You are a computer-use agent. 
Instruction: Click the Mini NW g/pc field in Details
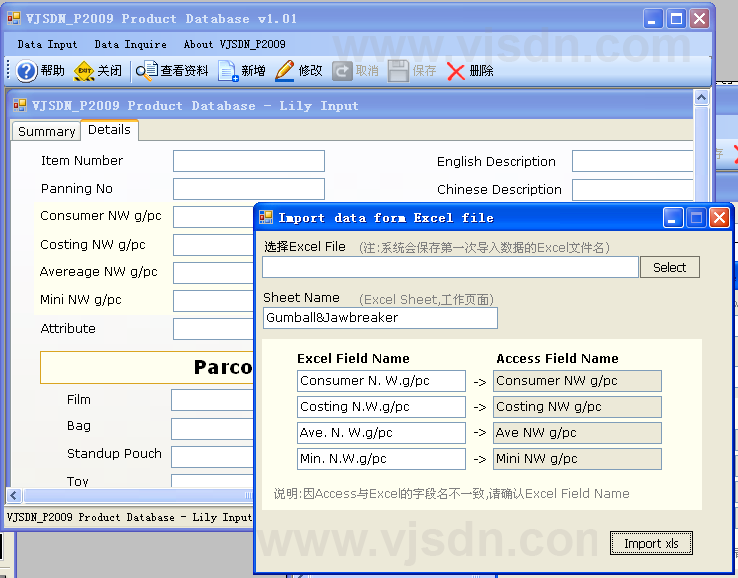point(213,301)
